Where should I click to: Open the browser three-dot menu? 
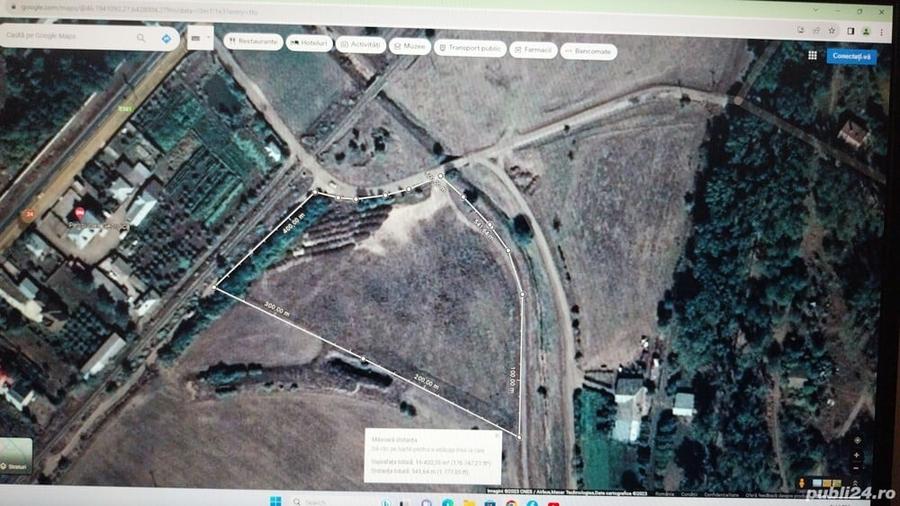pos(882,33)
